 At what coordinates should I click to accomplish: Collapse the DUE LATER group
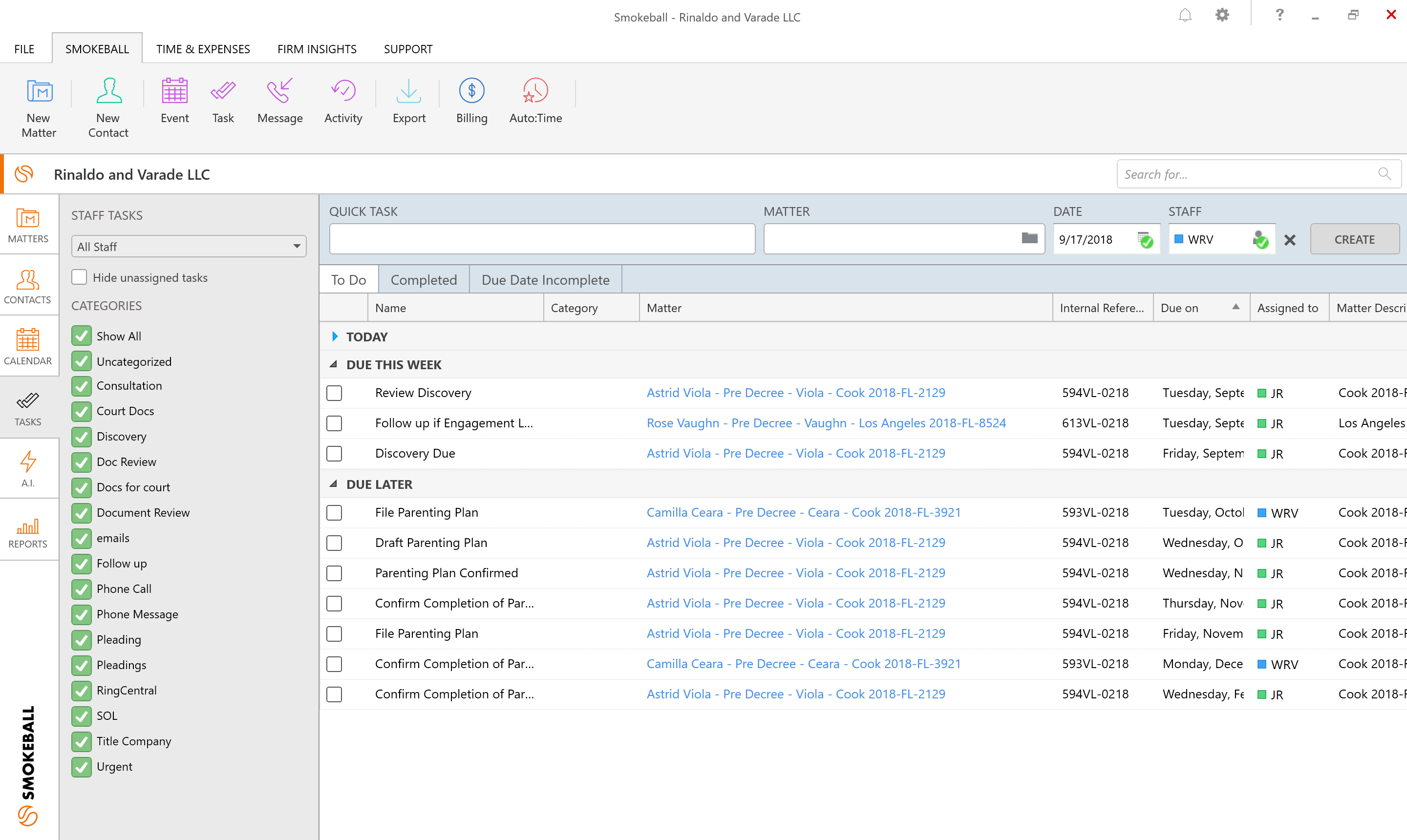[x=334, y=484]
